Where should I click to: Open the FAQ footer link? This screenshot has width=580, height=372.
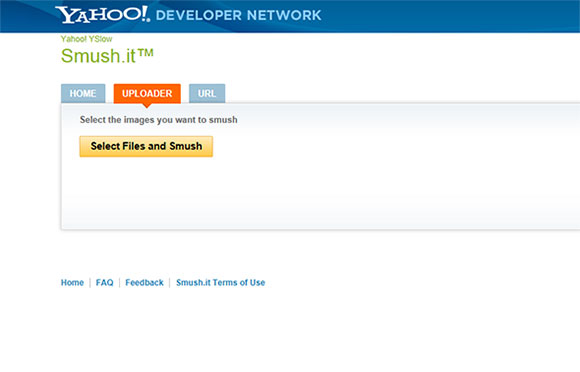click(105, 283)
